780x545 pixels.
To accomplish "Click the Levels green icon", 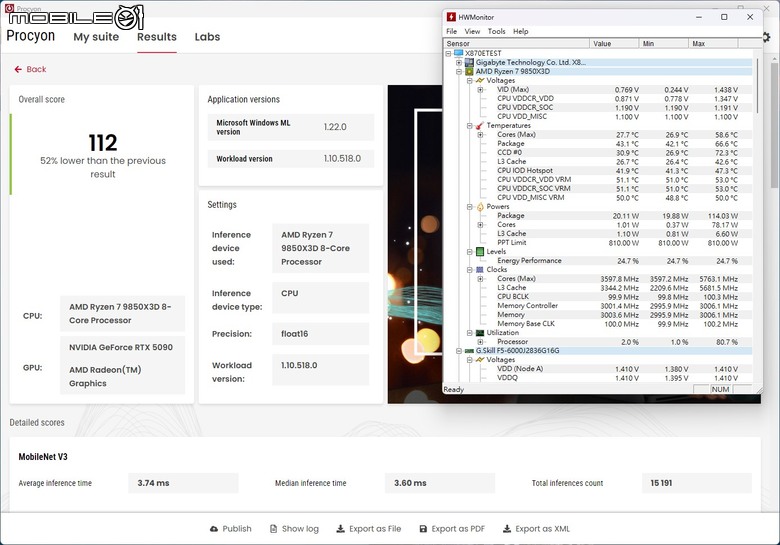I will tap(480, 252).
